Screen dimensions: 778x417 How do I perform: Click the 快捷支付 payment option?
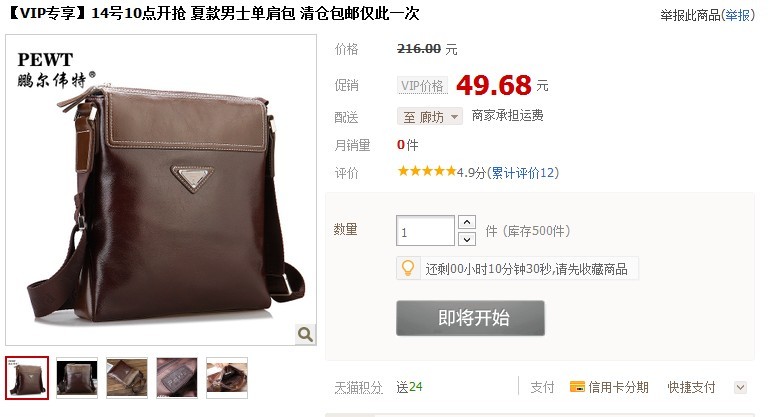point(691,387)
